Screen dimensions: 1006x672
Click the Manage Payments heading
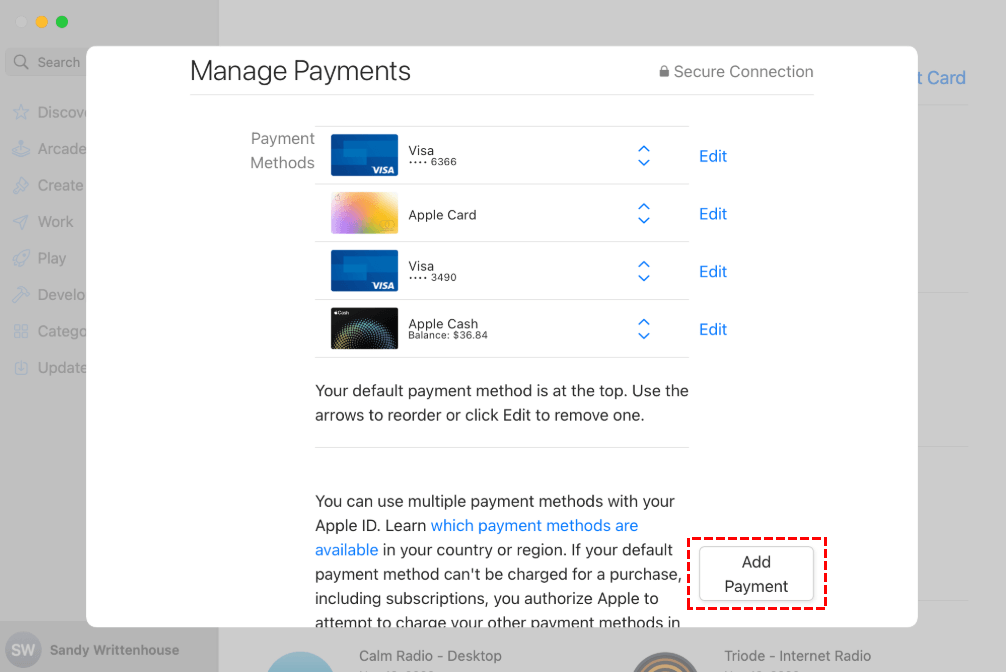[300, 71]
